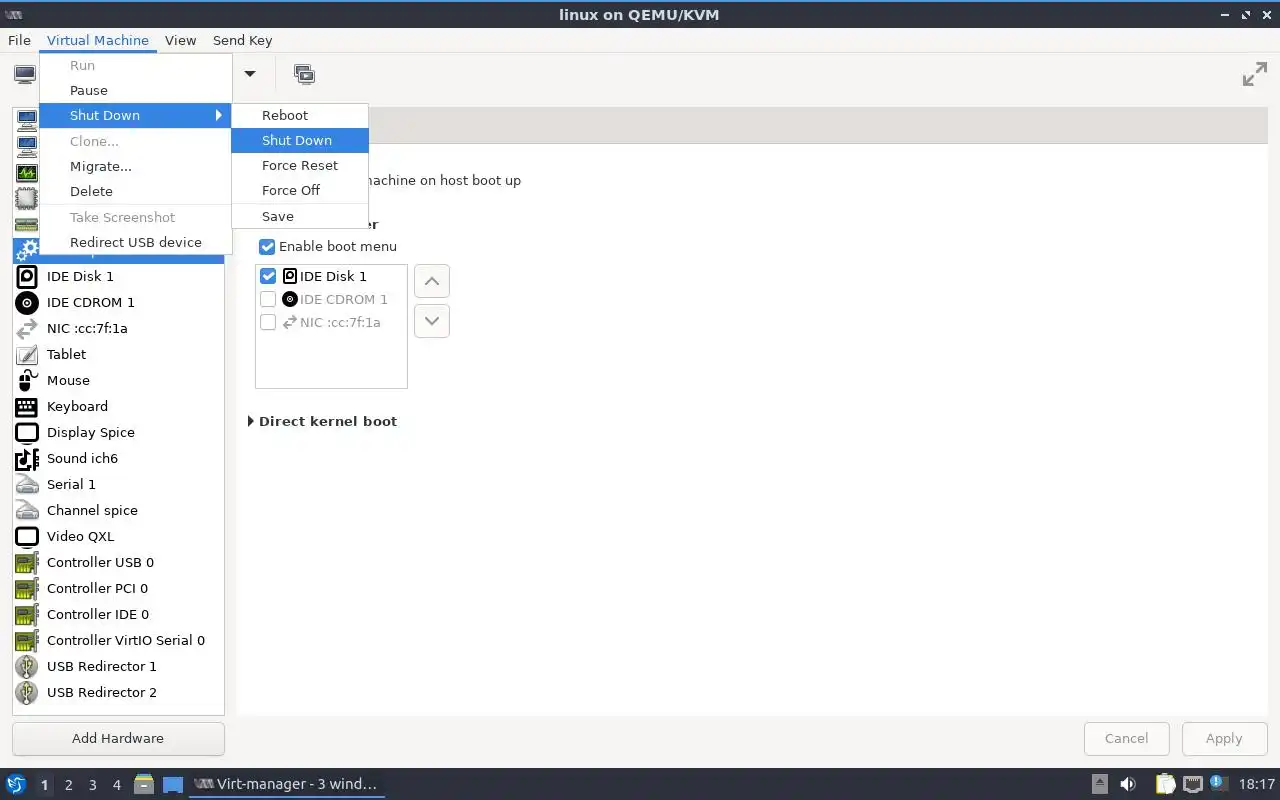1280x800 pixels.
Task: Click the network tray icon
Action: tap(1192, 784)
